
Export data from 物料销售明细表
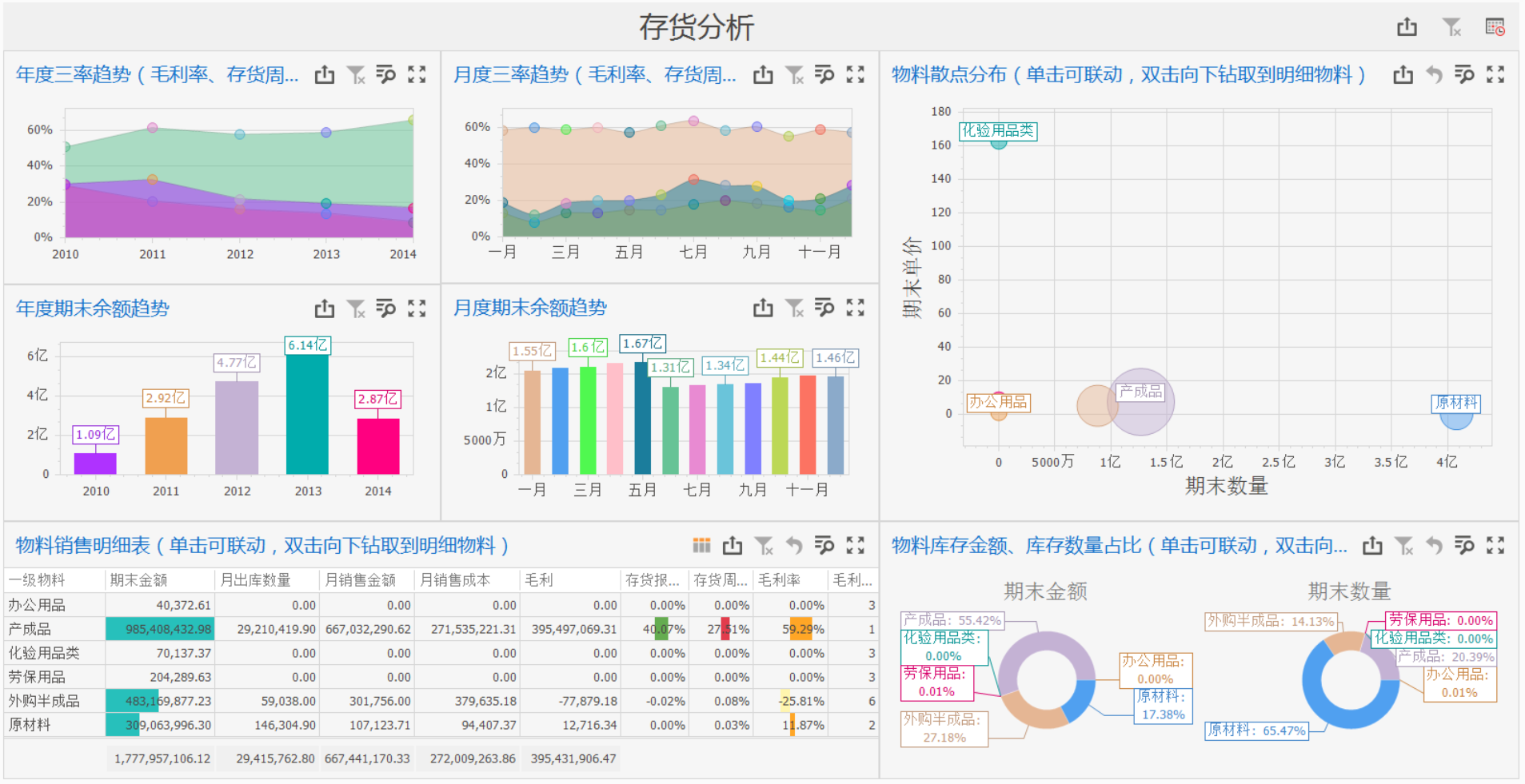[733, 544]
